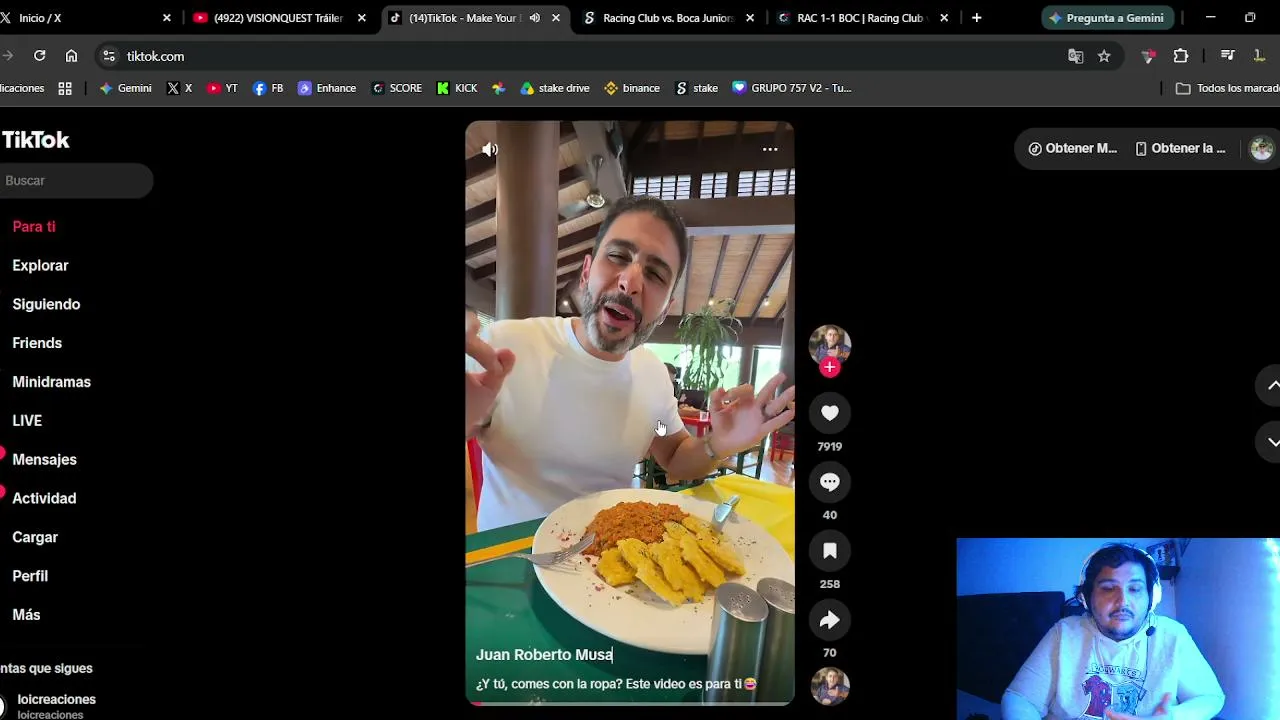The height and width of the screenshot is (720, 1280).
Task: Expand the Más menu
Action: pyautogui.click(x=26, y=615)
